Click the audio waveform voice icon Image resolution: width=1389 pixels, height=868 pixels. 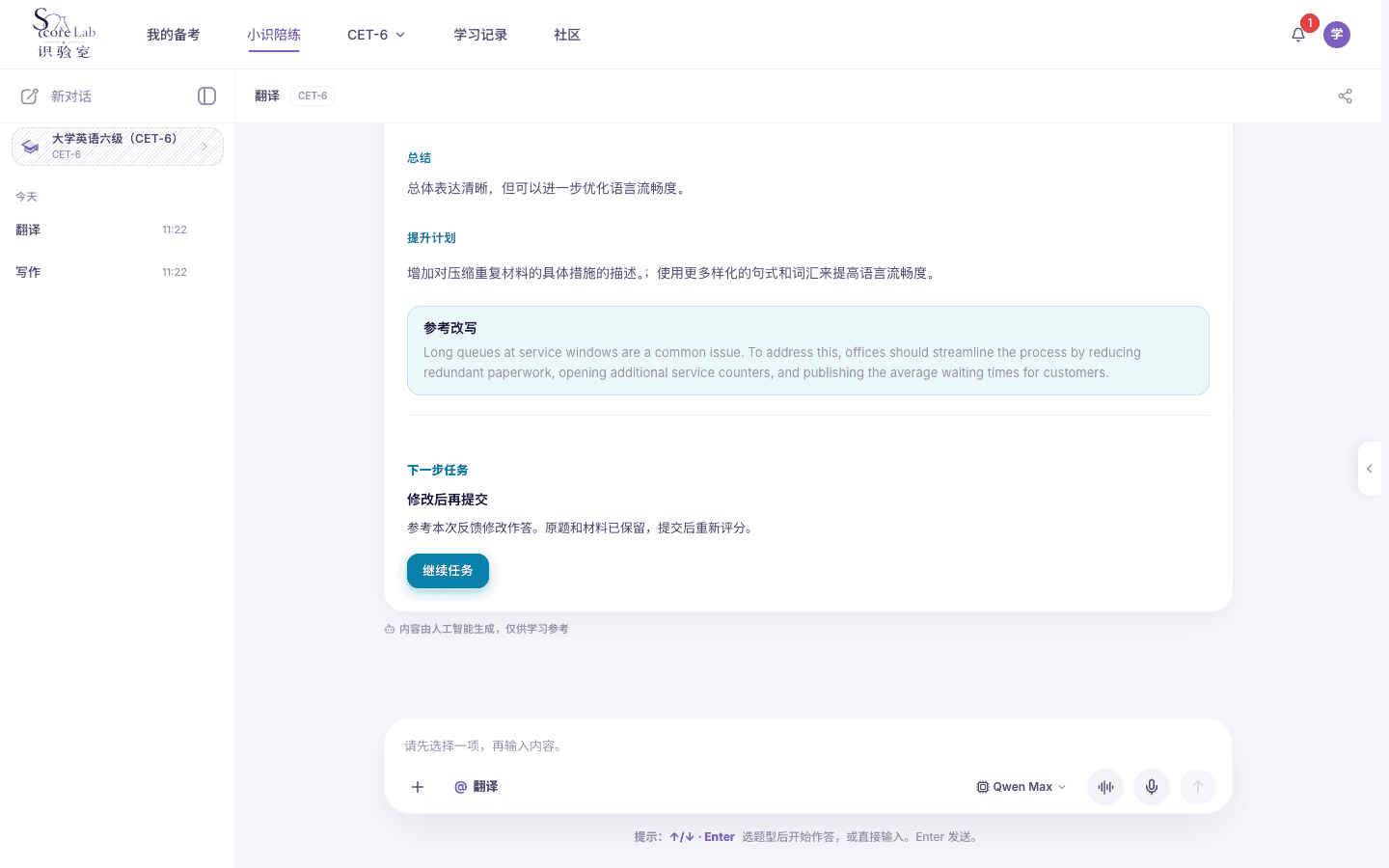[x=1105, y=787]
